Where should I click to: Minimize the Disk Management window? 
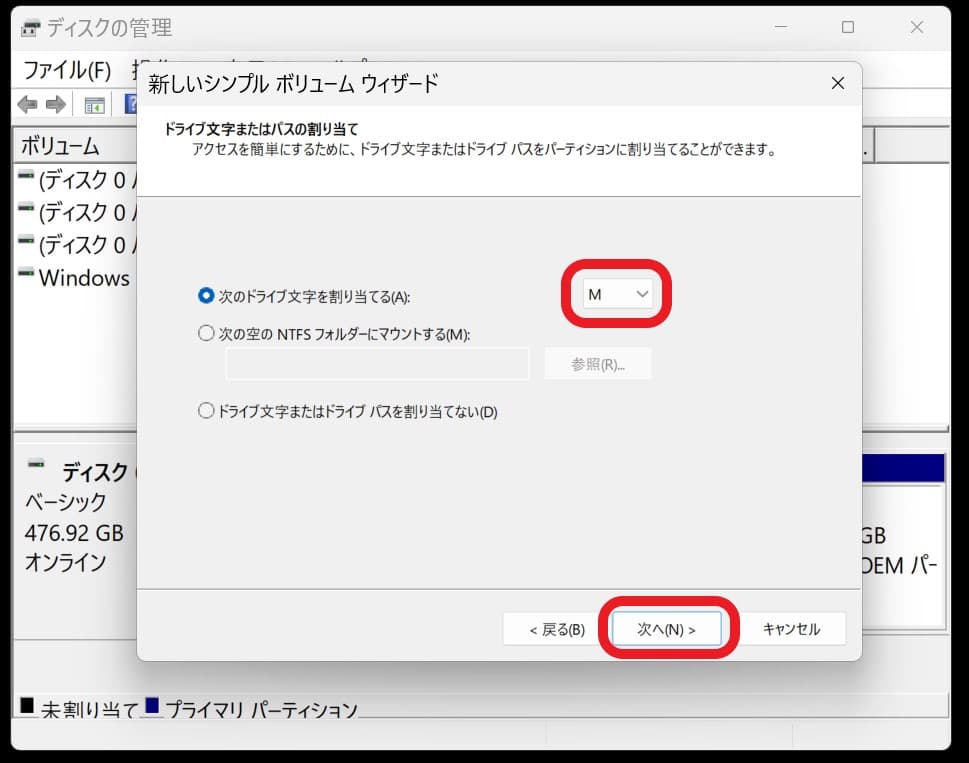(x=781, y=27)
